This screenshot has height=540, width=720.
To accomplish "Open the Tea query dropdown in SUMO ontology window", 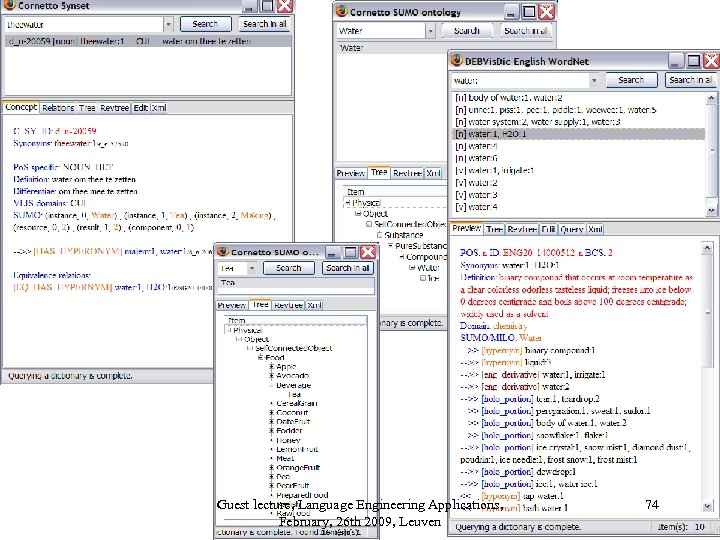I will [x=252, y=268].
